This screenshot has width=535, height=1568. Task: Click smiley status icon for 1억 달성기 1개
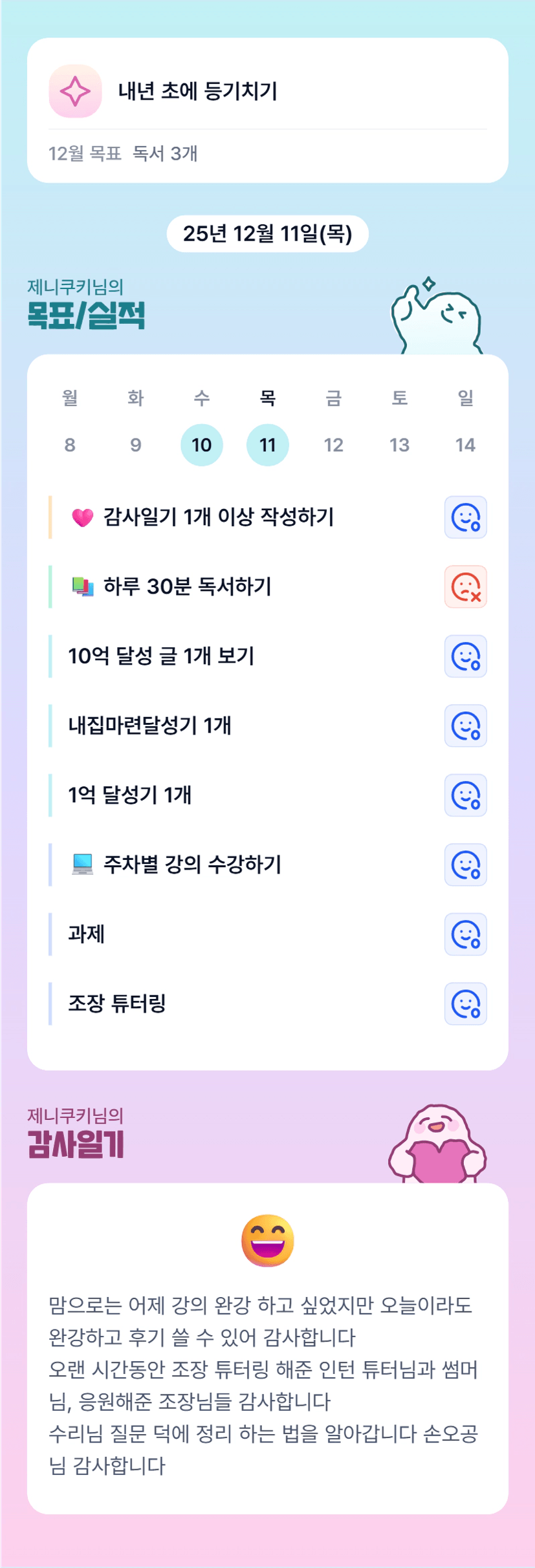pos(465,795)
